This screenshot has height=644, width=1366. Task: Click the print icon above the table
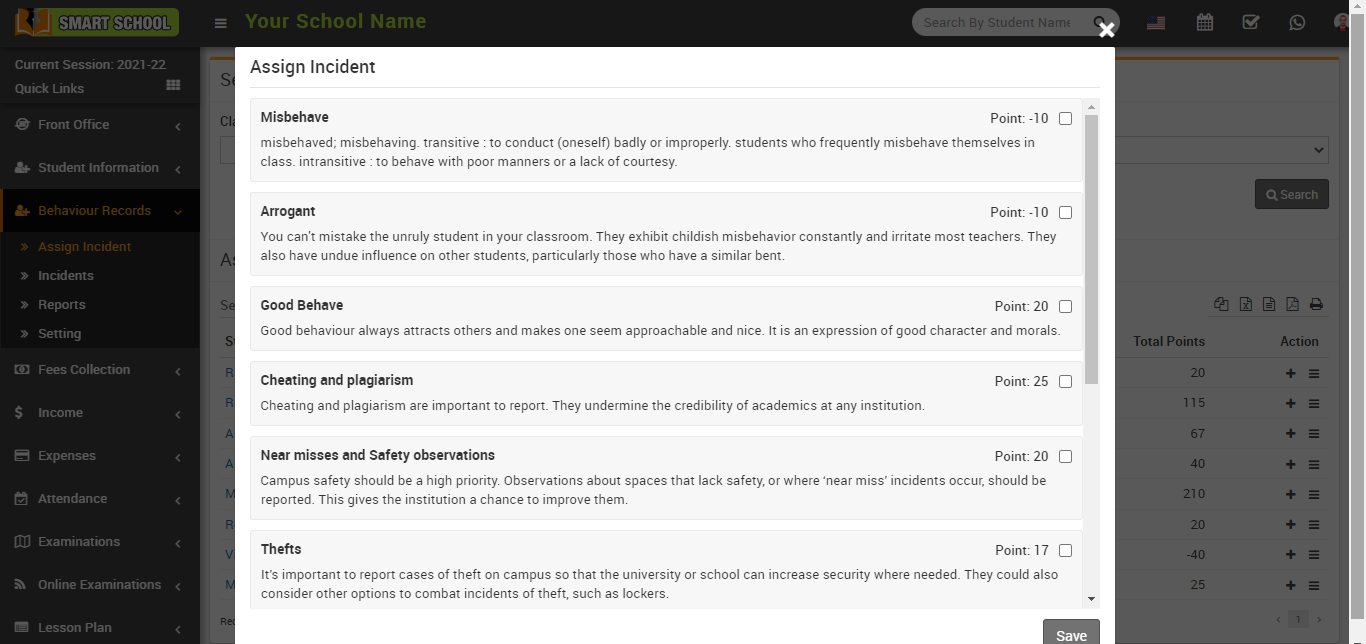coord(1316,305)
